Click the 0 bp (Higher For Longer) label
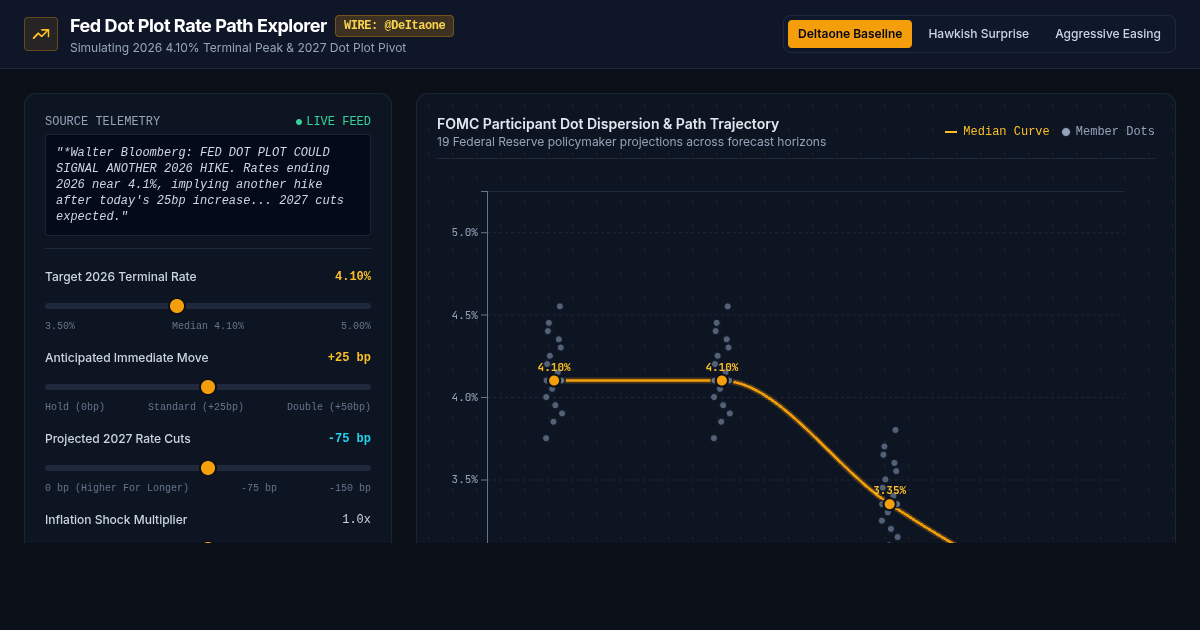The width and height of the screenshot is (1200, 630). click(117, 488)
